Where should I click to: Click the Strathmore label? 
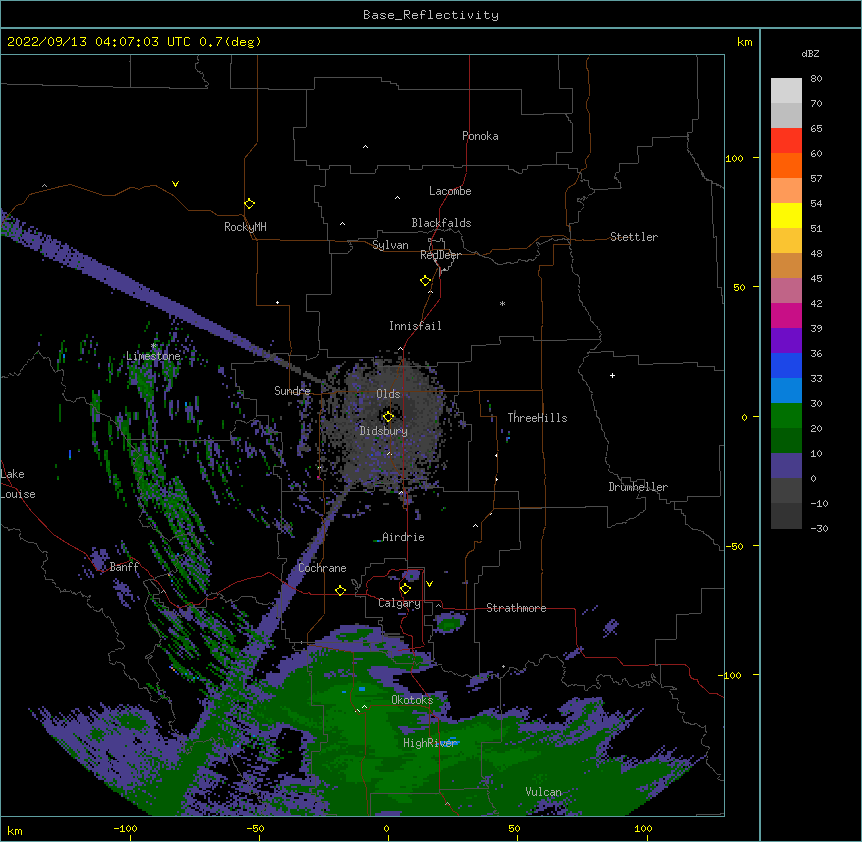click(516, 608)
